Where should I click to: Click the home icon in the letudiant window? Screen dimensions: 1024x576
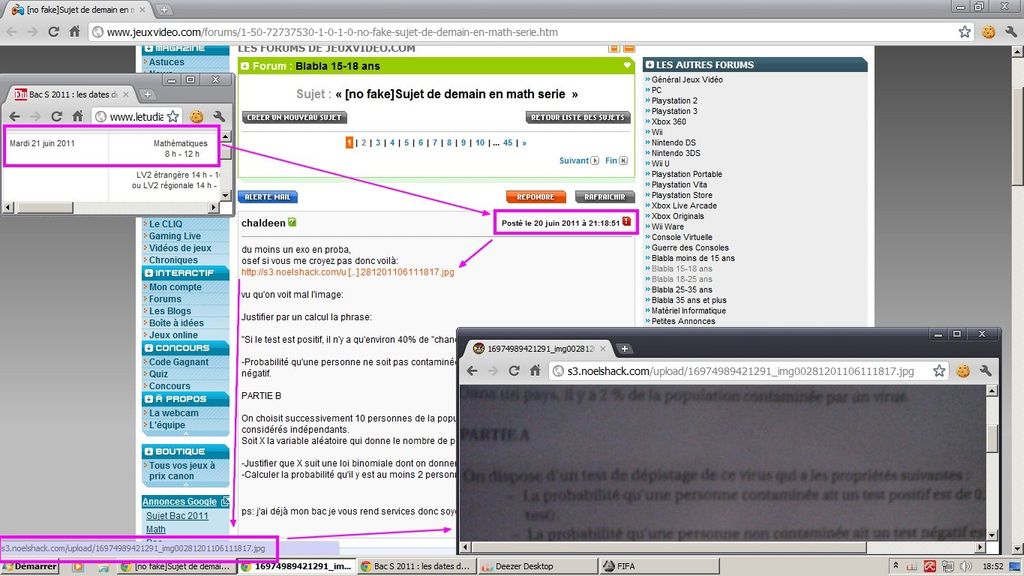(x=77, y=116)
